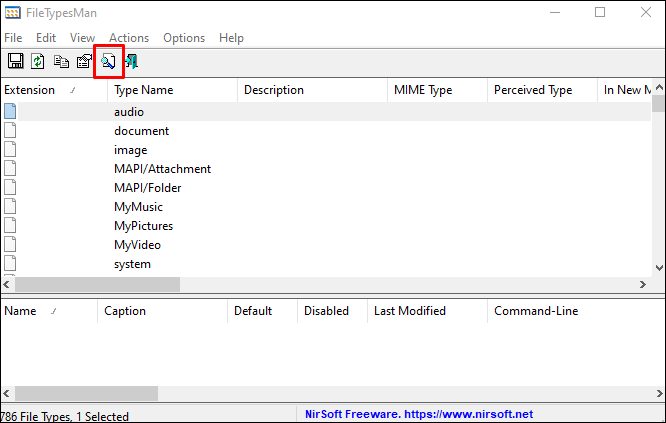This screenshot has height=423, width=666.
Task: Select the 'audio' type name
Action: (129, 112)
